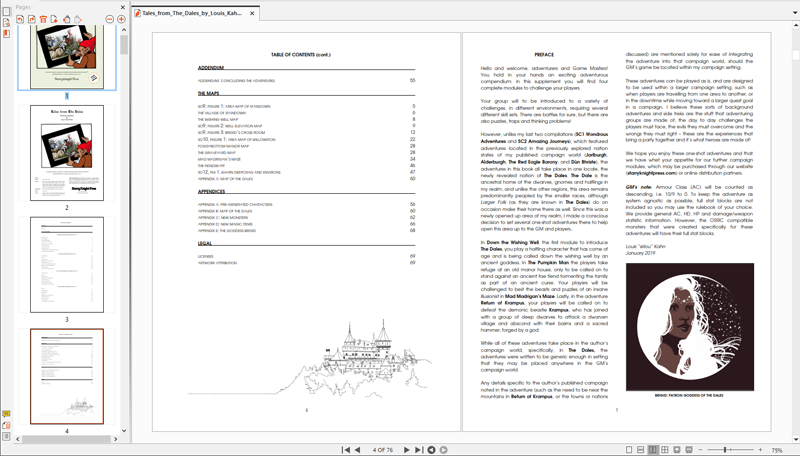Select page 3 thumbnail
The height and width of the screenshot is (456, 800).
[67, 264]
